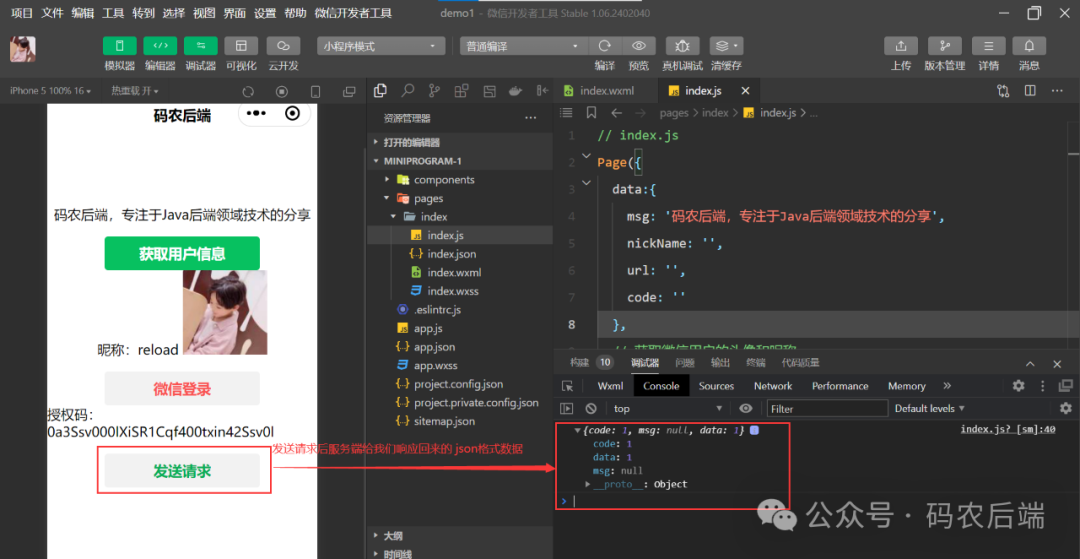The image size is (1080, 559).
Task: Tap the 获取用户信息 button in simulator
Action: (182, 253)
